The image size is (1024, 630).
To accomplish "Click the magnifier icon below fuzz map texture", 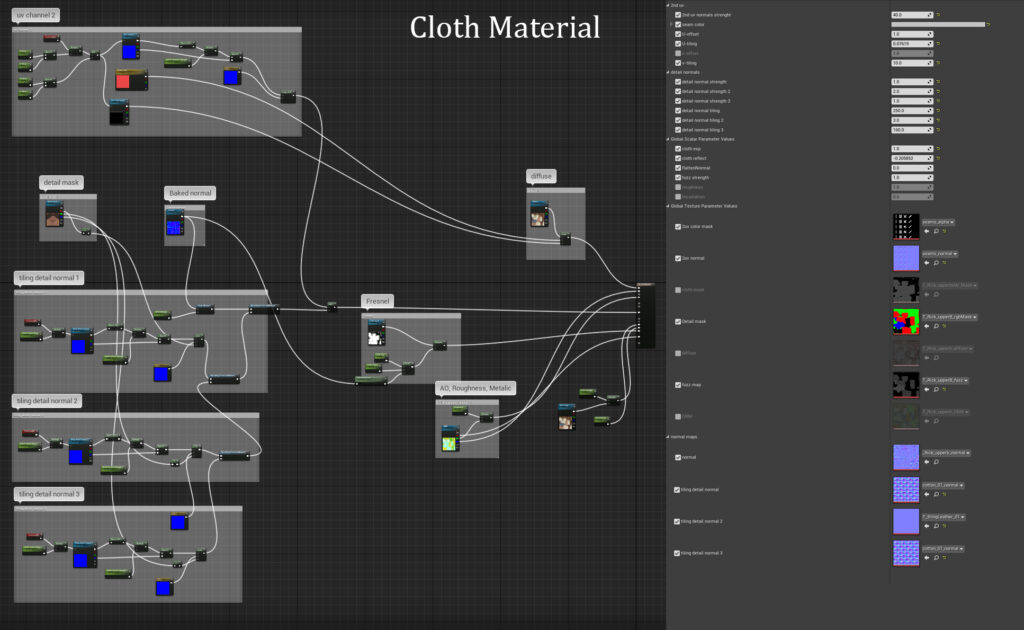I will click(936, 389).
